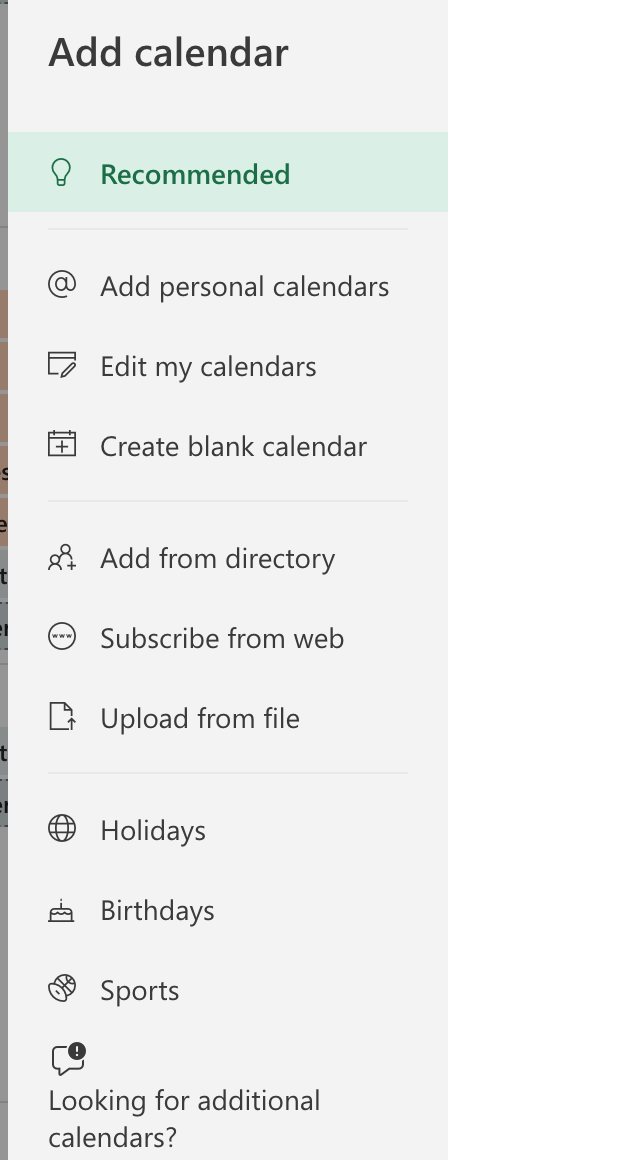Select Subscribe from web
Image resolution: width=636 pixels, height=1160 pixels.
[229, 638]
